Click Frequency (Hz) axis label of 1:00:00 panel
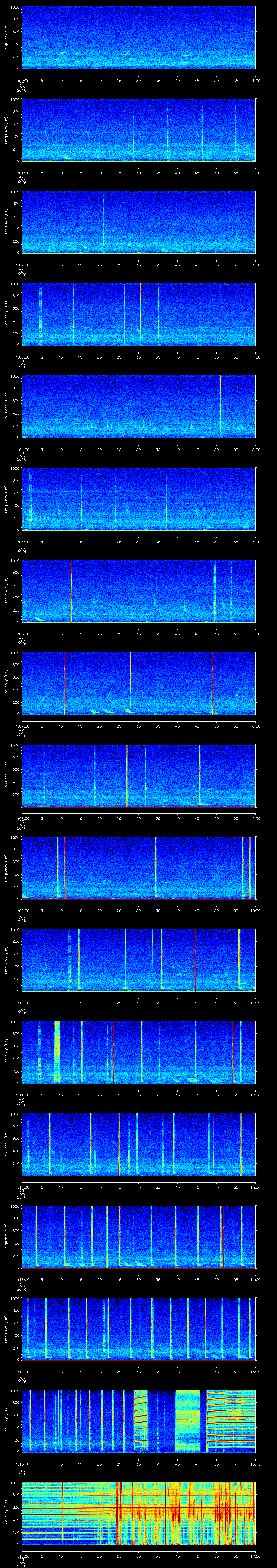The image size is (277, 1568). pos(6,38)
